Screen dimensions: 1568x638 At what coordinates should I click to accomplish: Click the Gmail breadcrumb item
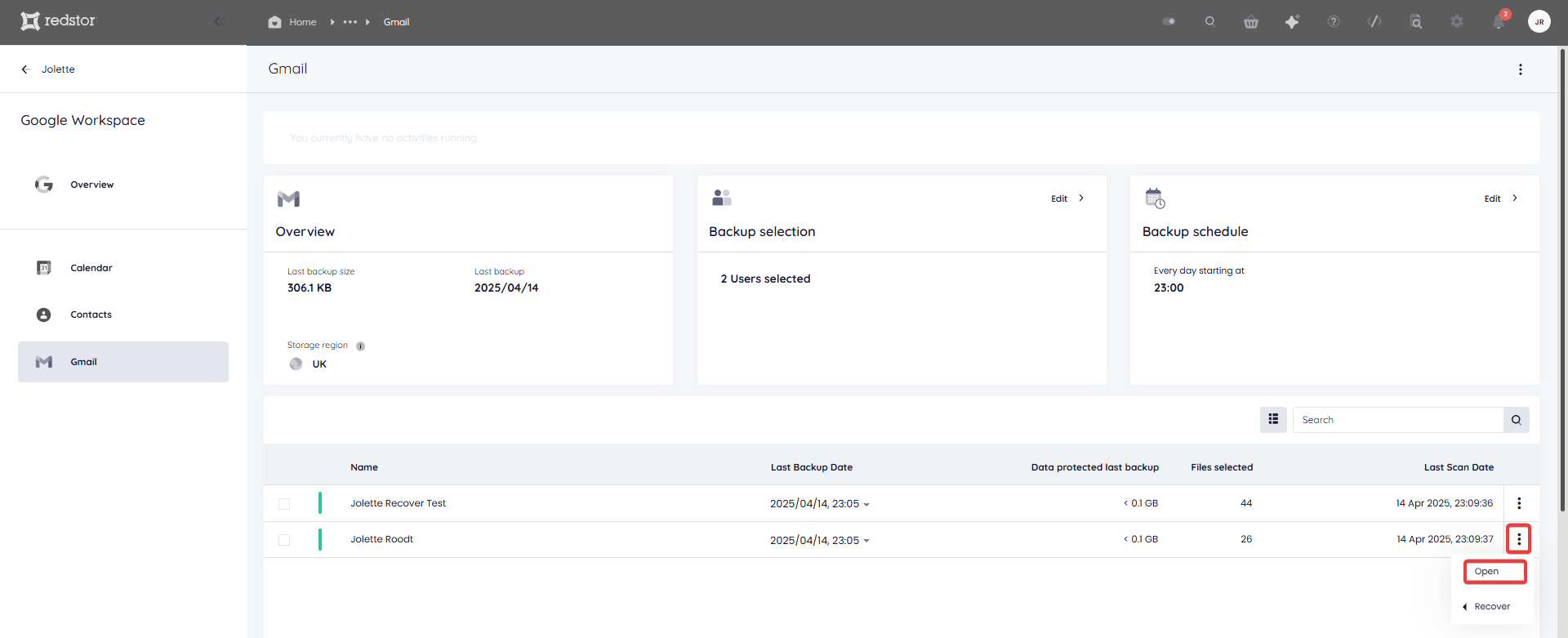click(396, 22)
